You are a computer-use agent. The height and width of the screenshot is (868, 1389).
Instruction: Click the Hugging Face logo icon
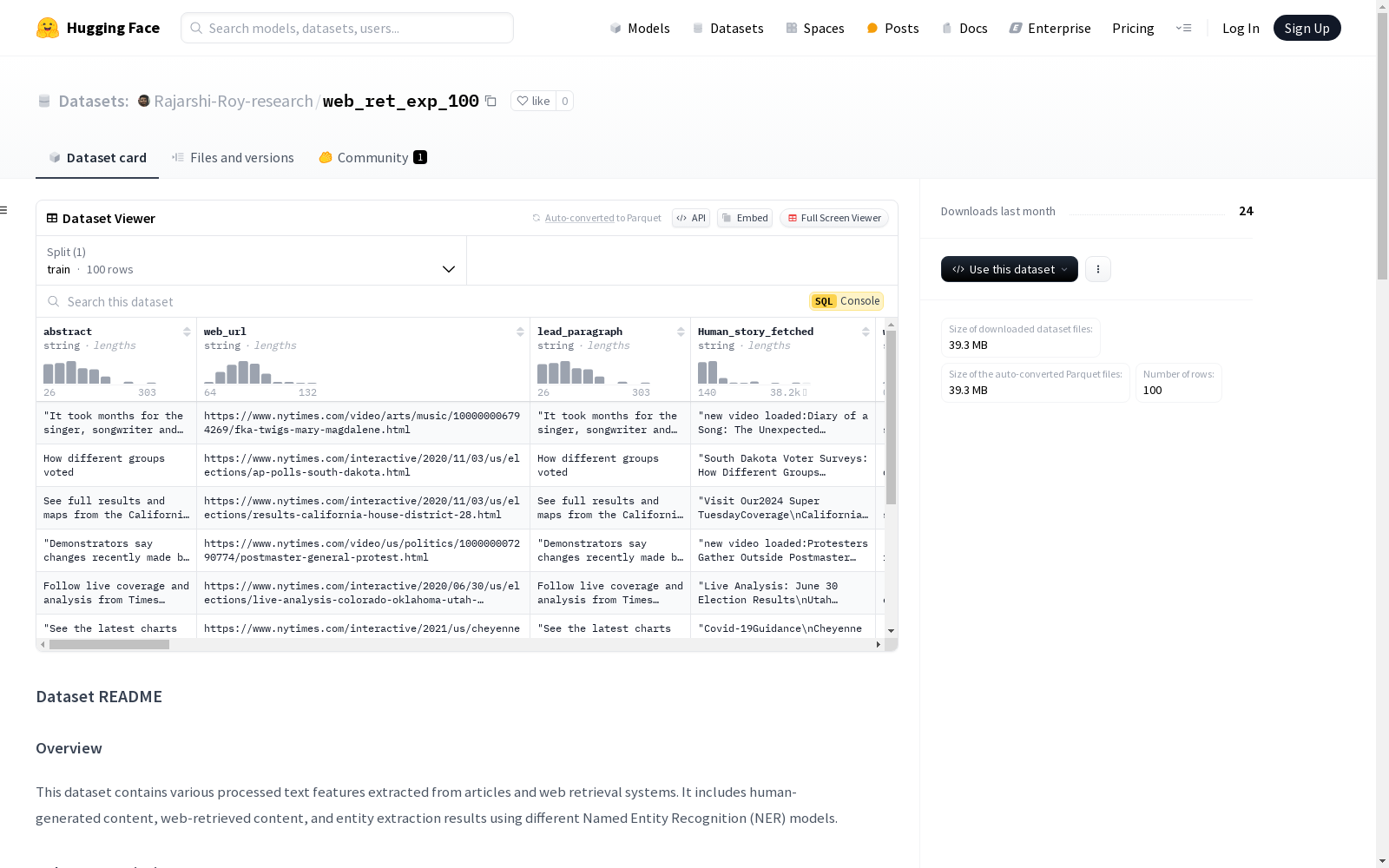tap(48, 28)
